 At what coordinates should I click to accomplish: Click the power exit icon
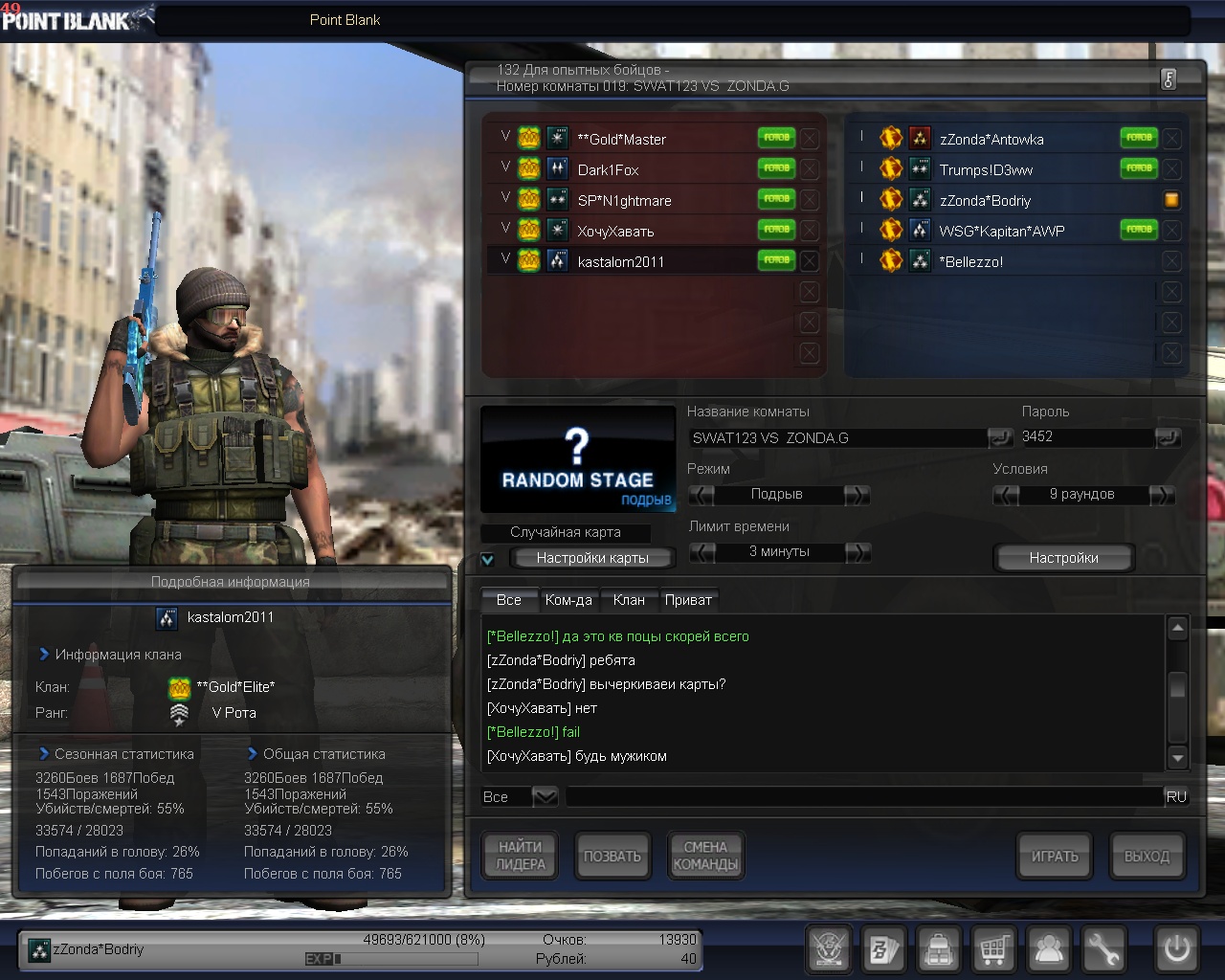pyautogui.click(x=1177, y=950)
